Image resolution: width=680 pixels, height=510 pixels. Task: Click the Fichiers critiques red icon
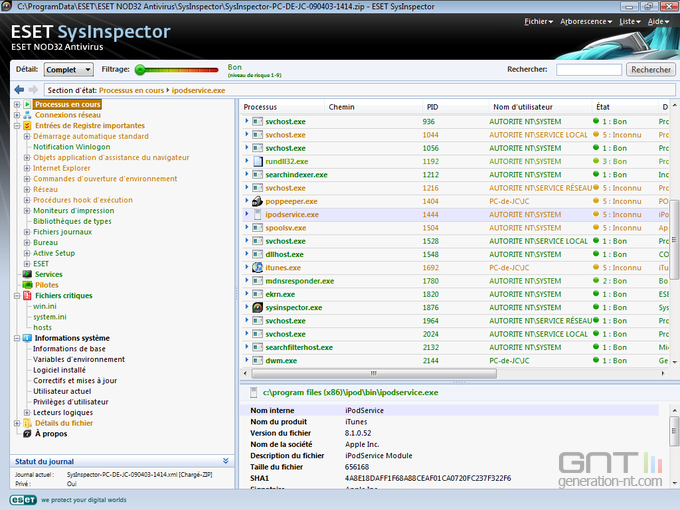(x=27, y=295)
